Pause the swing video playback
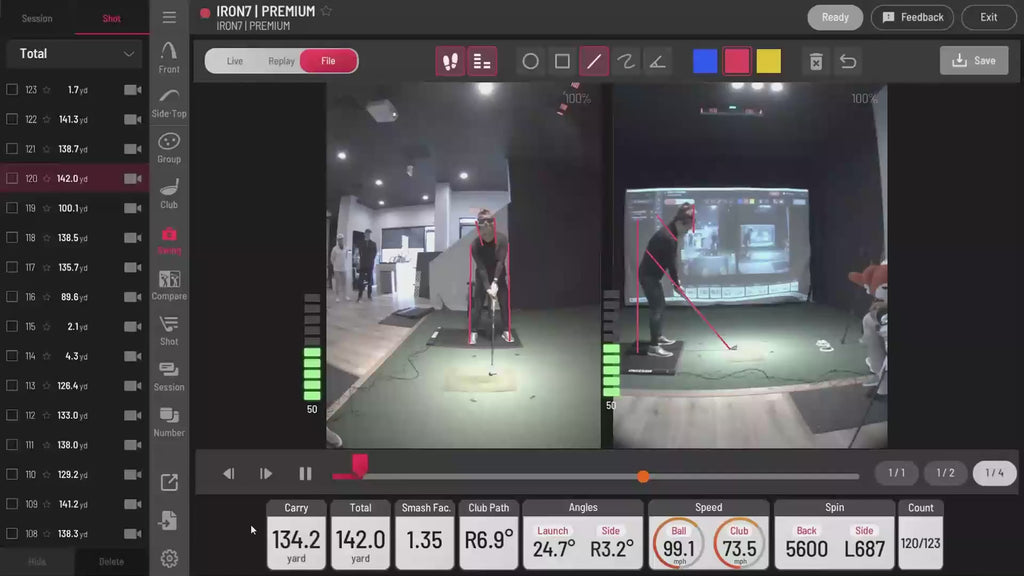Image resolution: width=1024 pixels, height=576 pixels. 305,473
